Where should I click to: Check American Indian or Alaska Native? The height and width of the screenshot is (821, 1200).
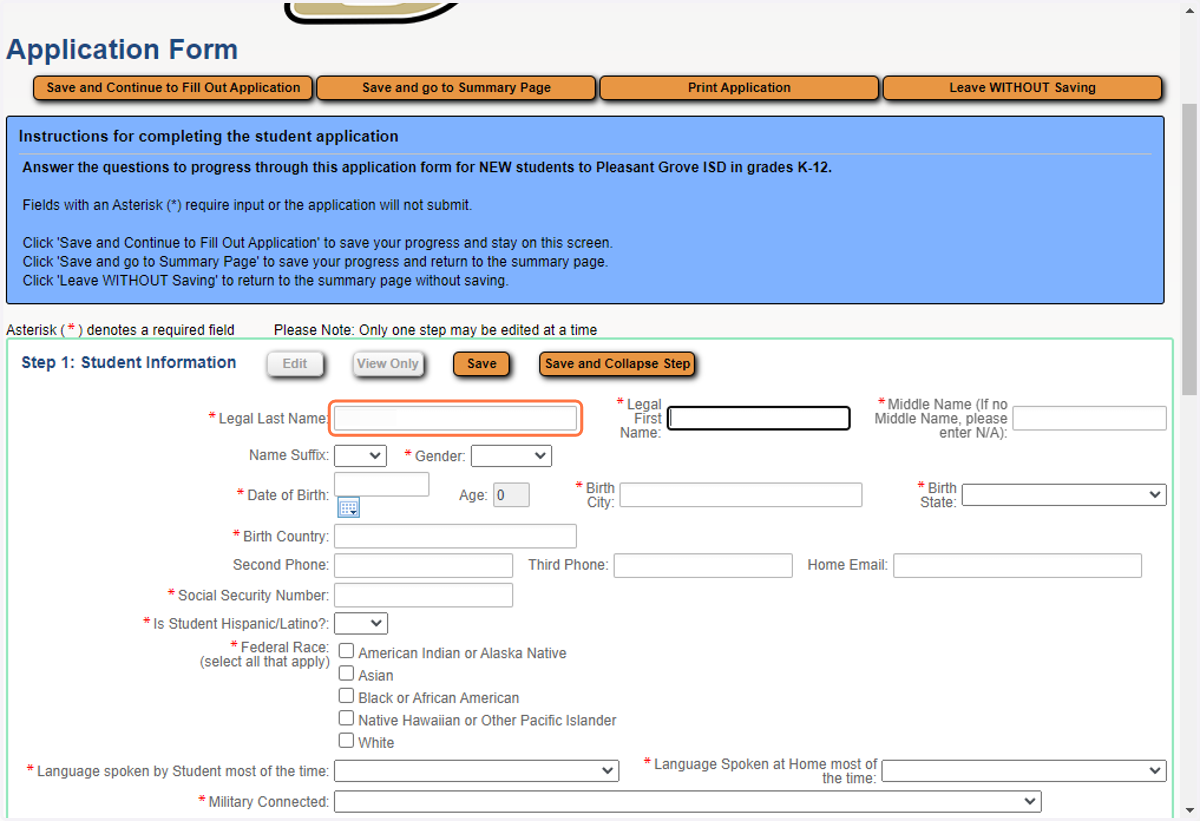pos(346,652)
